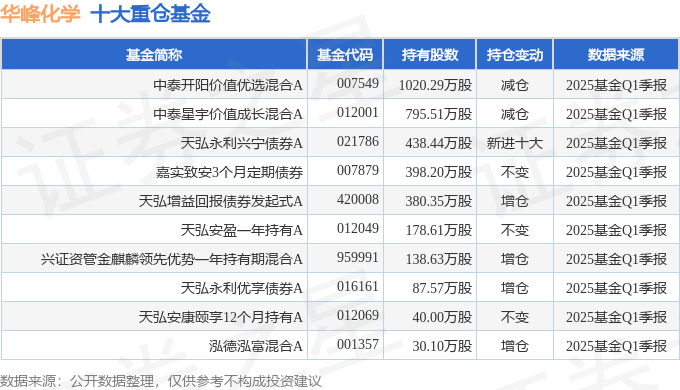Select 天弘增益回报债券发起式A fund name
This screenshot has width=680, height=390.
point(221,201)
